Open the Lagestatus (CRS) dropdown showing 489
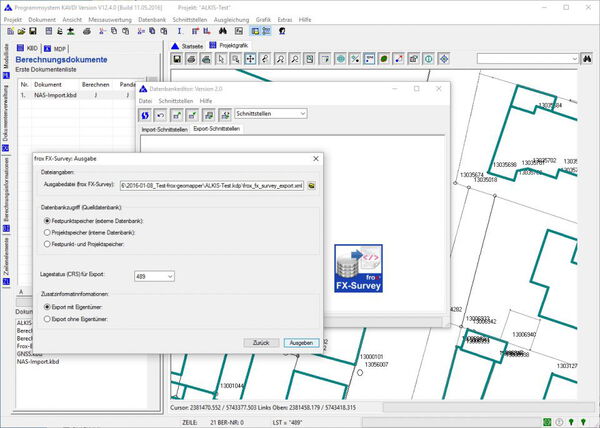Viewport: 600px width, 428px height. 158,274
